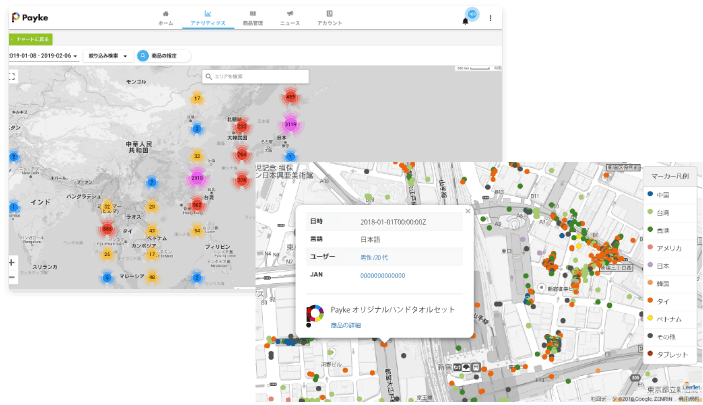The height and width of the screenshot is (405, 703).
Task: Zoom in the map with plus button
Action: click(x=11, y=262)
